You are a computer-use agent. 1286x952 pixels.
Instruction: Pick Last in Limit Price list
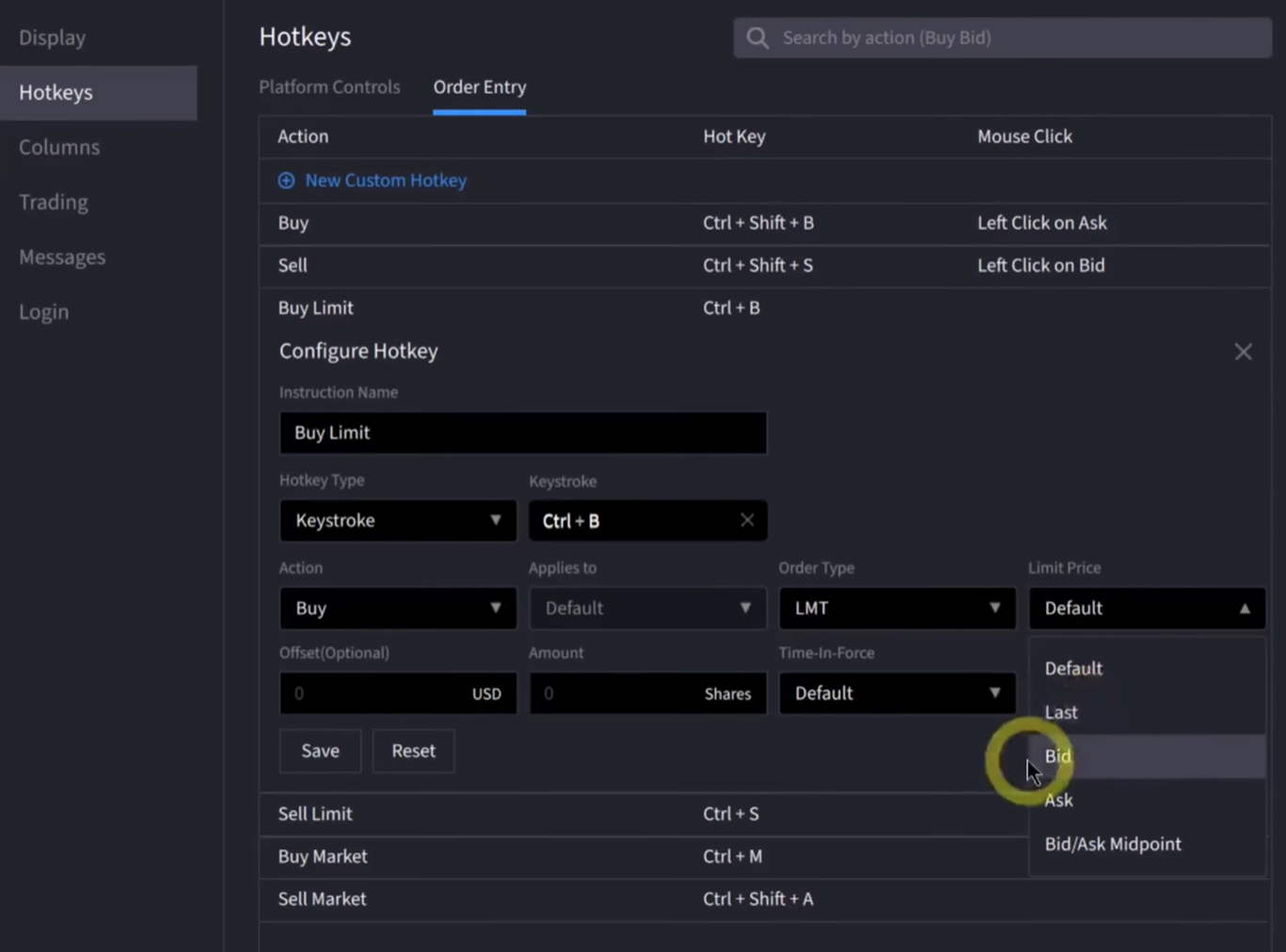pos(1061,712)
